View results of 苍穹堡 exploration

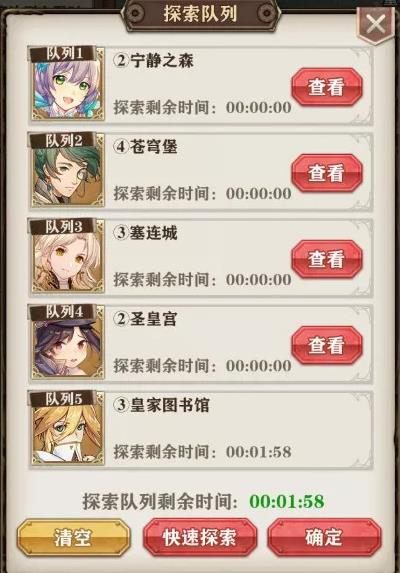pyautogui.click(x=327, y=173)
